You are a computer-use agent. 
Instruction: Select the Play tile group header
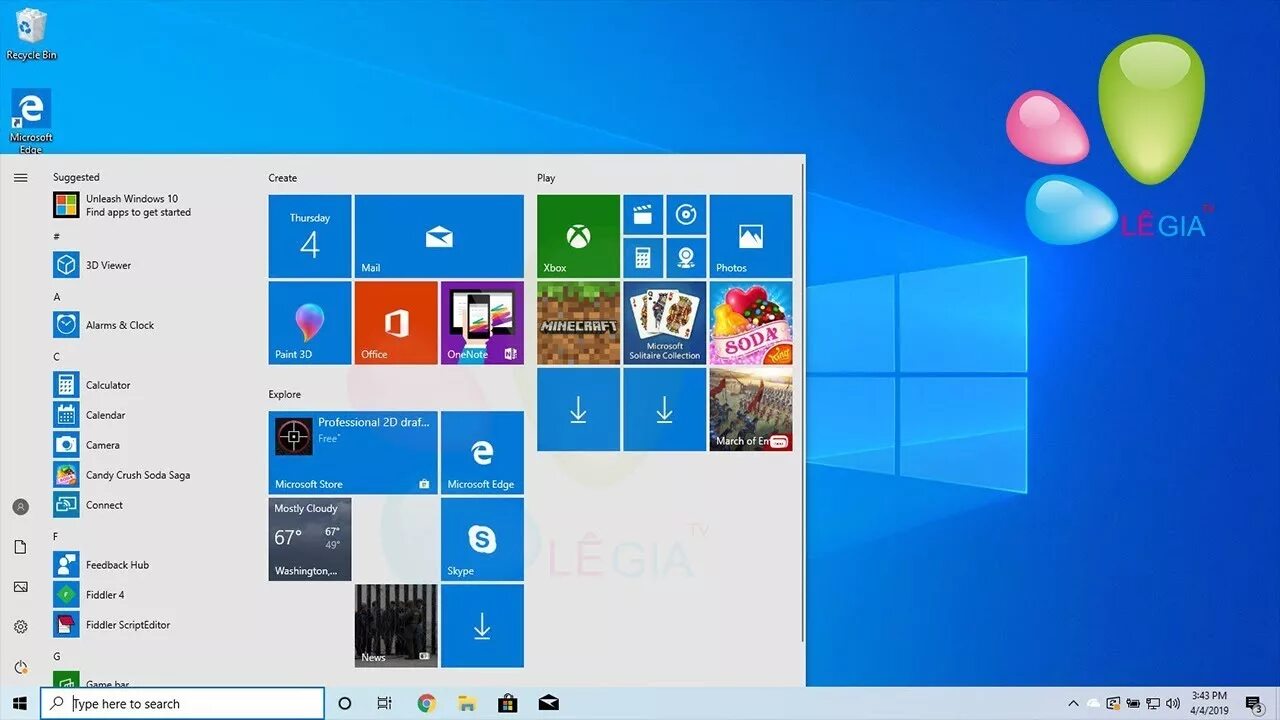pyautogui.click(x=546, y=178)
